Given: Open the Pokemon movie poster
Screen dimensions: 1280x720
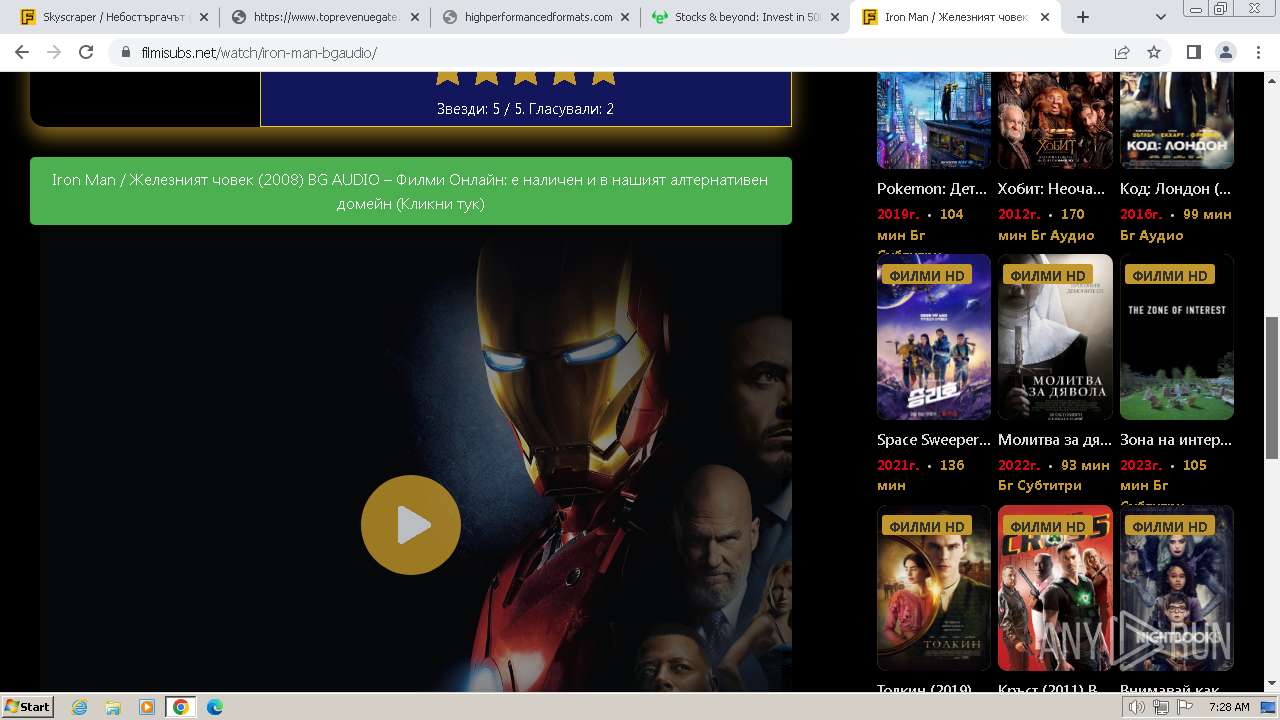Looking at the screenshot, I should click(x=934, y=120).
